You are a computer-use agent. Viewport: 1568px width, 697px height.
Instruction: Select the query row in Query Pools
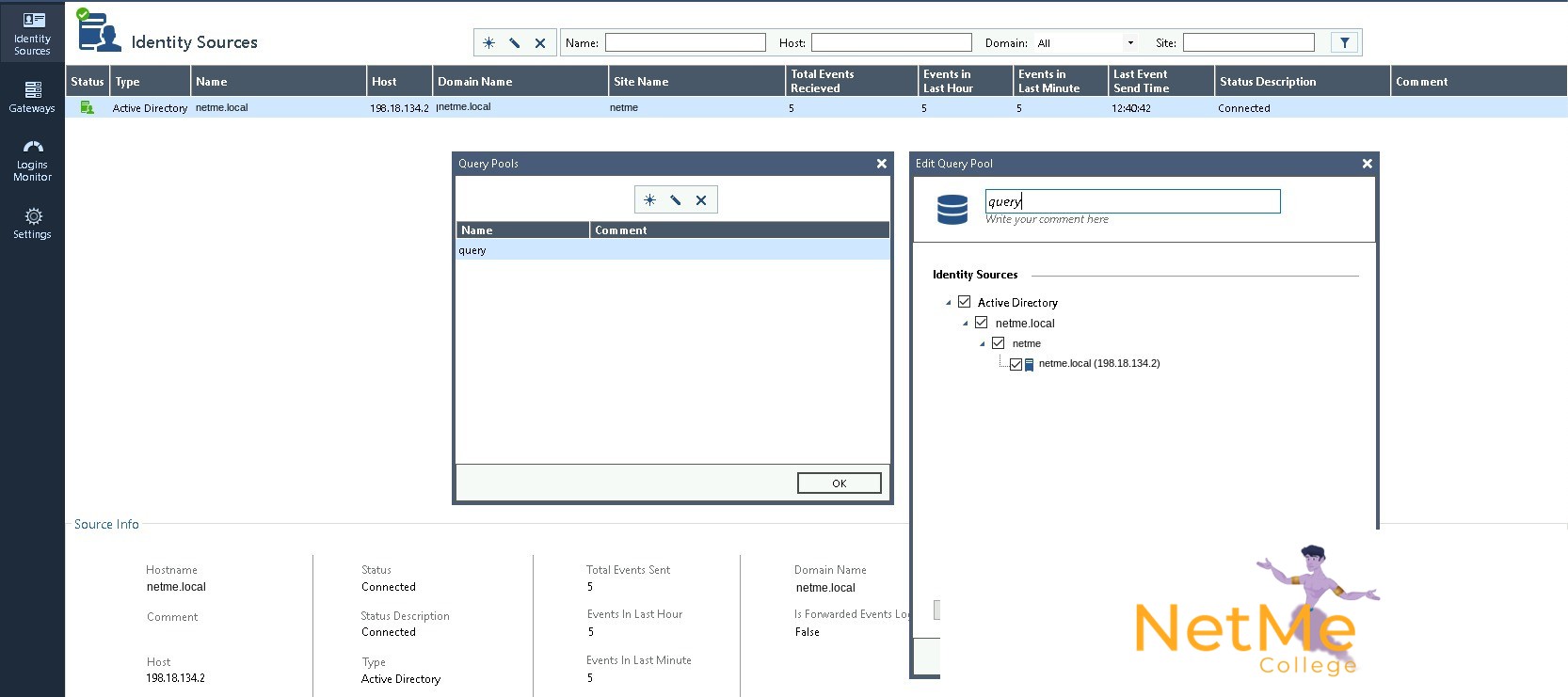[672, 250]
